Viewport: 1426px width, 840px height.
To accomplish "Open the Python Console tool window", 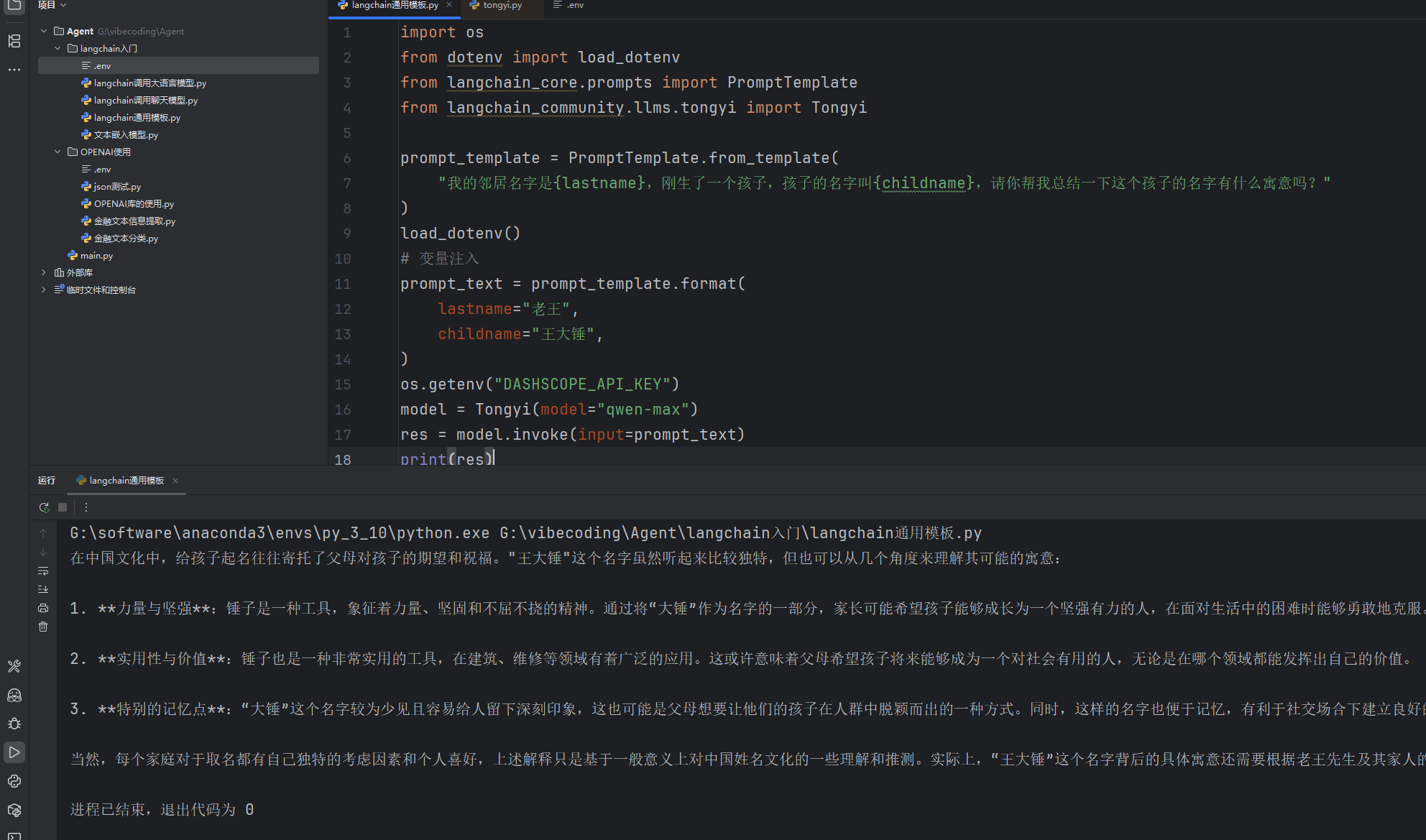I will point(14,781).
